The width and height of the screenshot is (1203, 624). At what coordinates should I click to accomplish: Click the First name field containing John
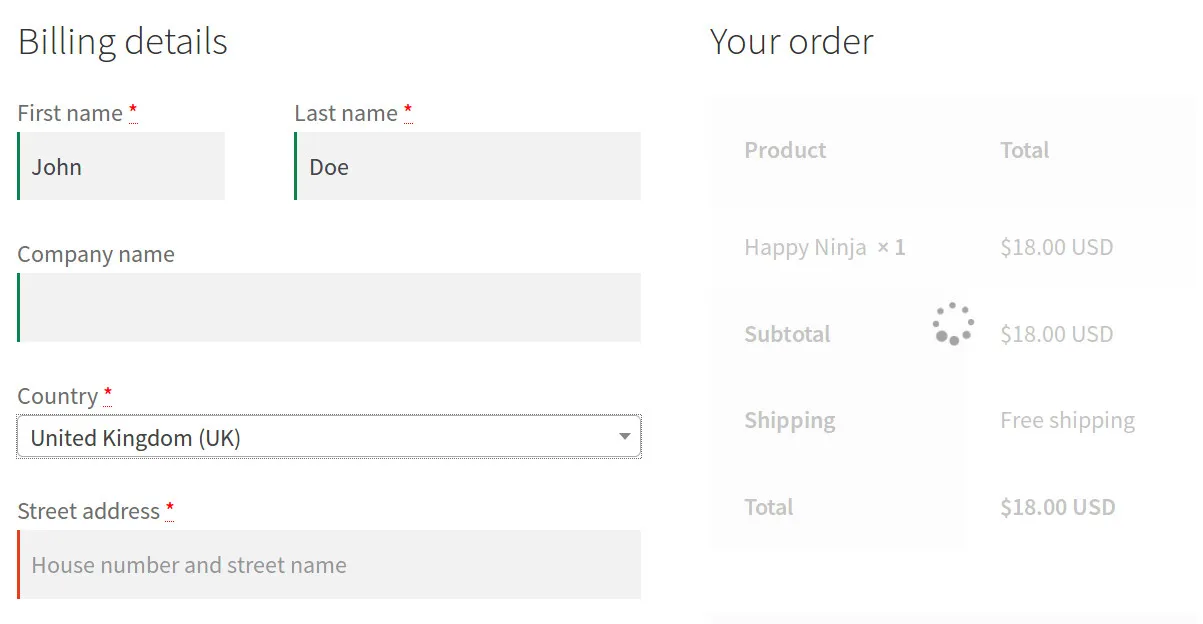click(120, 166)
